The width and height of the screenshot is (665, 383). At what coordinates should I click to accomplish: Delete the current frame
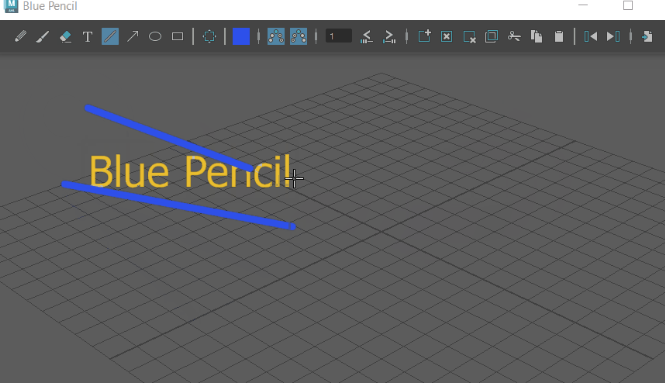(x=469, y=36)
